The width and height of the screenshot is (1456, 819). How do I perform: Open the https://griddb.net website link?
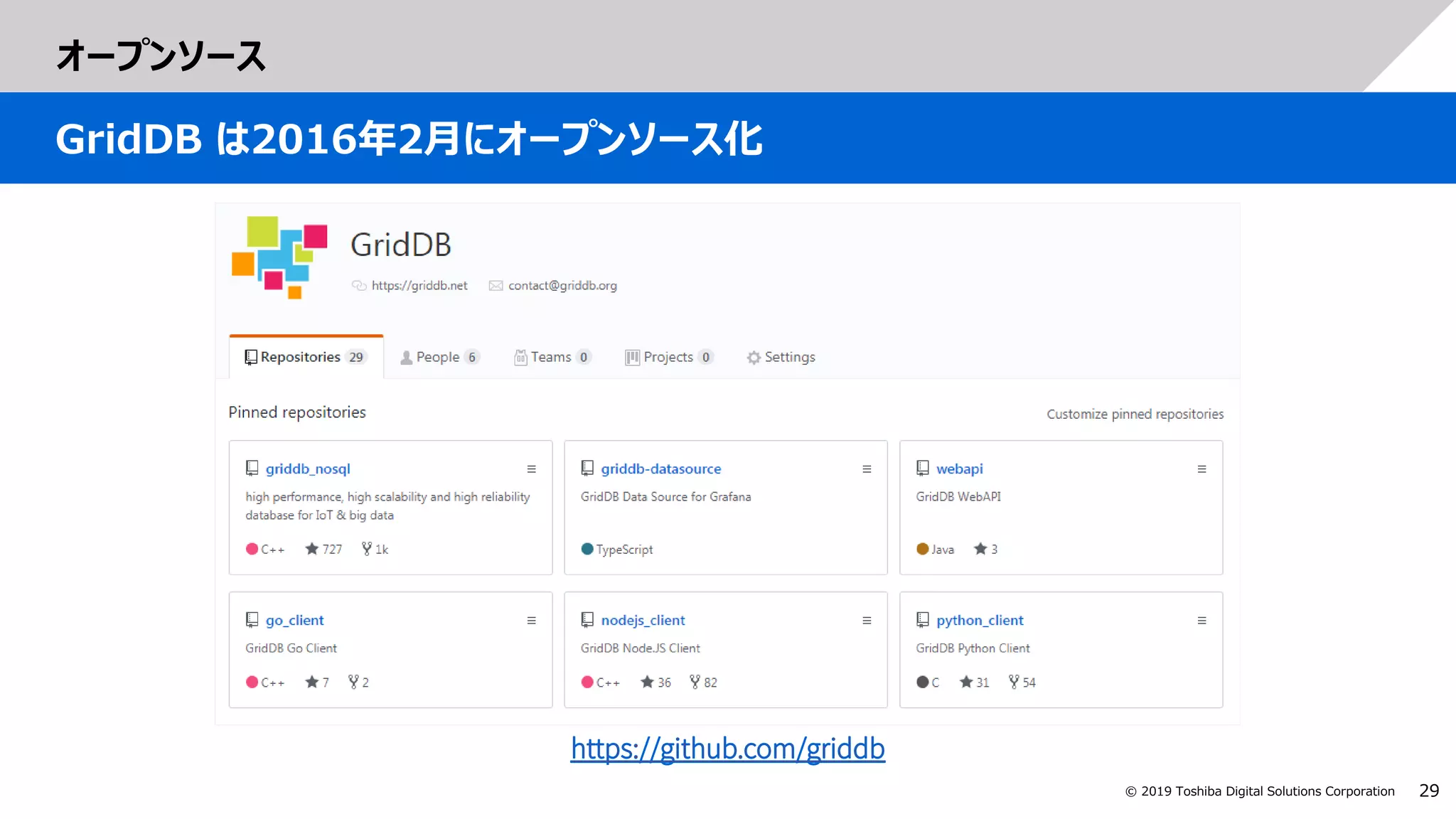[419, 285]
